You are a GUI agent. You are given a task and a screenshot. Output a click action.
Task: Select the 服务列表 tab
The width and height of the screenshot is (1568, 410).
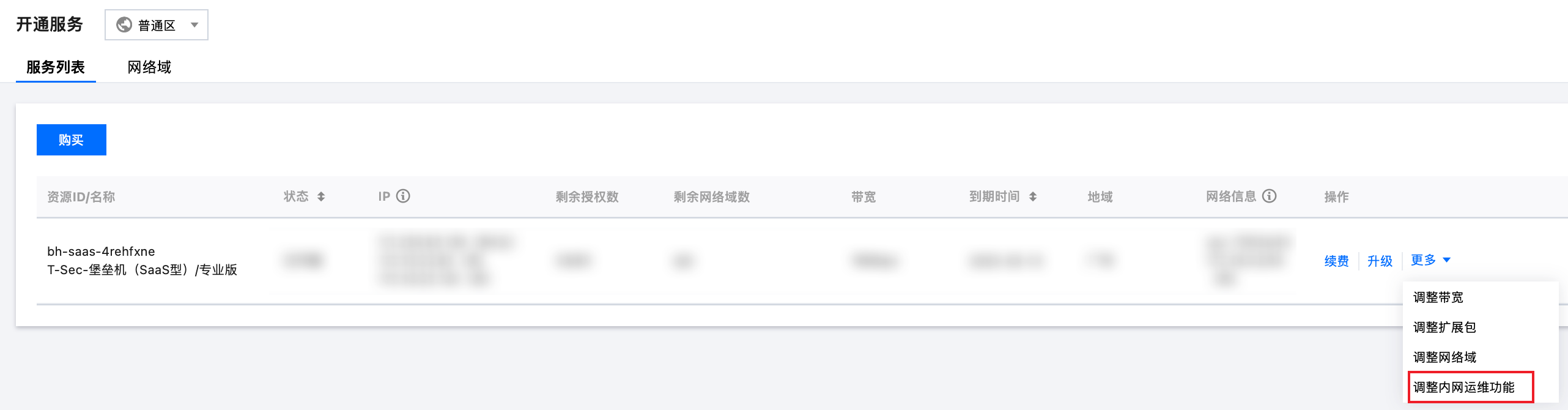click(56, 67)
